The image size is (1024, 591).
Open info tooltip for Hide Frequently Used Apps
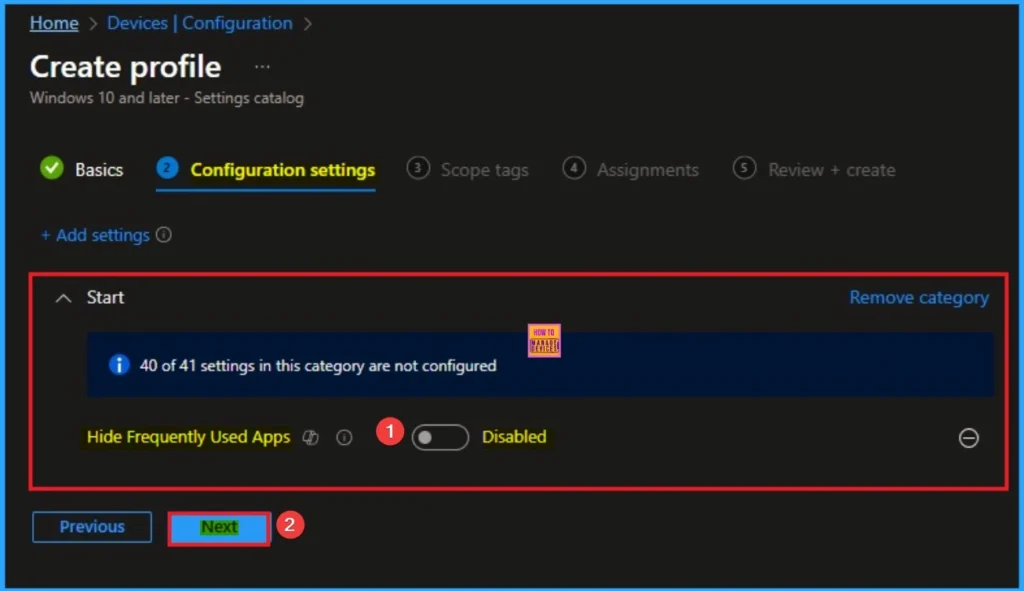344,438
